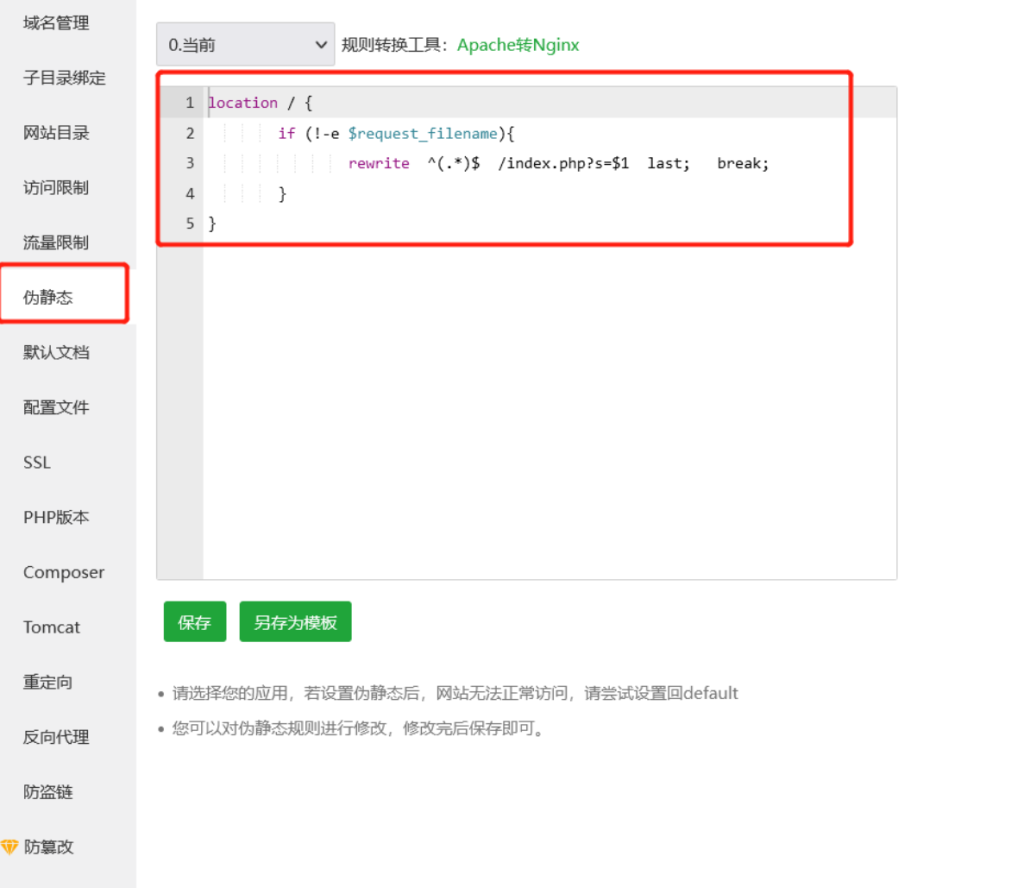
Task: Open the Composer section
Action: coord(63,572)
